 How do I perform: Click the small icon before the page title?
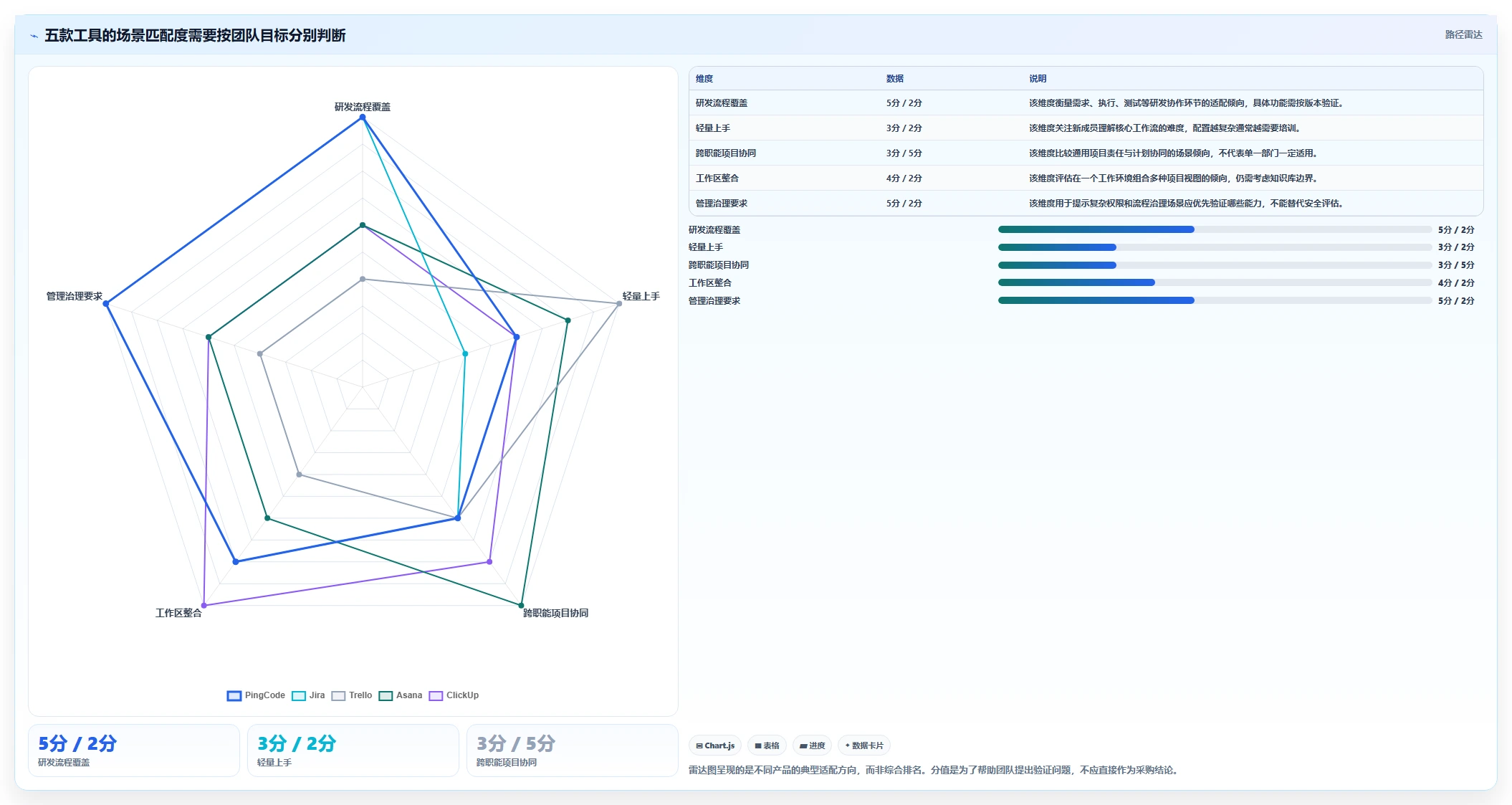click(x=34, y=36)
